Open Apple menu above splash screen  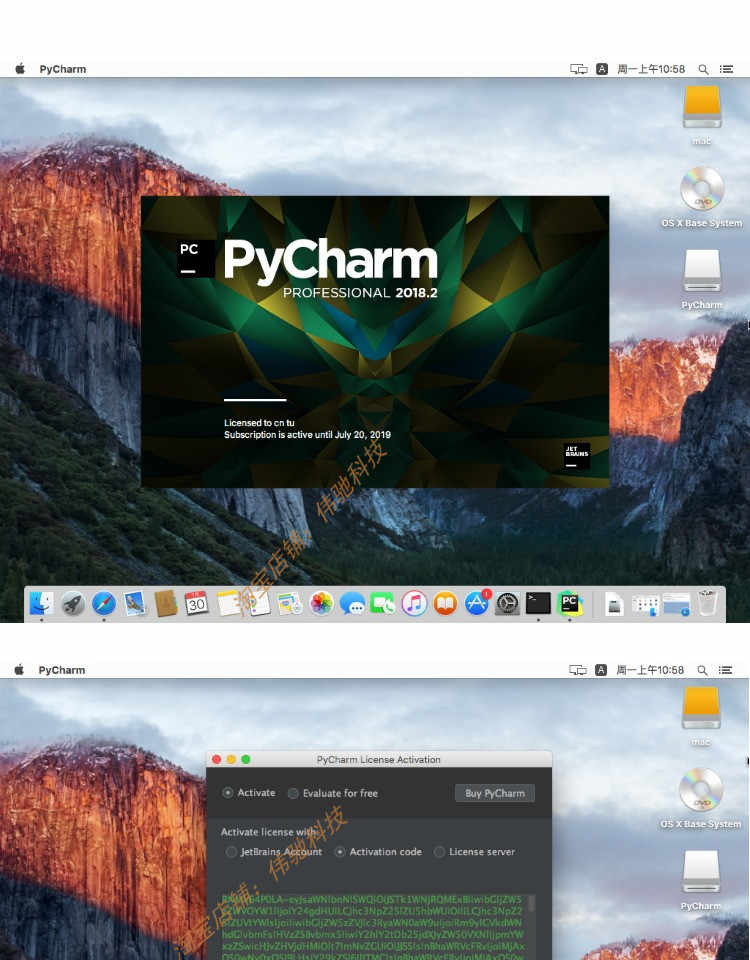(x=20, y=69)
